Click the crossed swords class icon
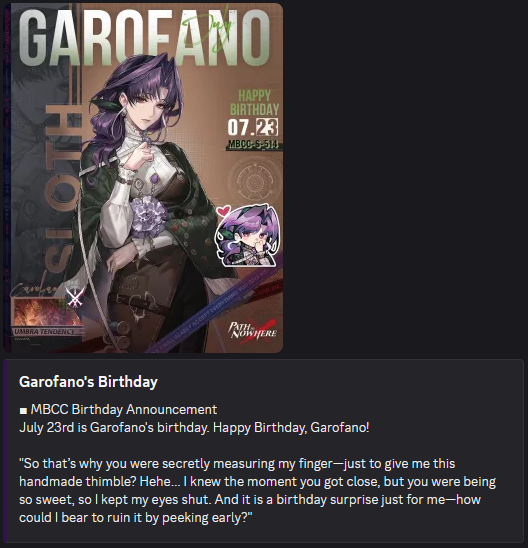 [x=75, y=297]
